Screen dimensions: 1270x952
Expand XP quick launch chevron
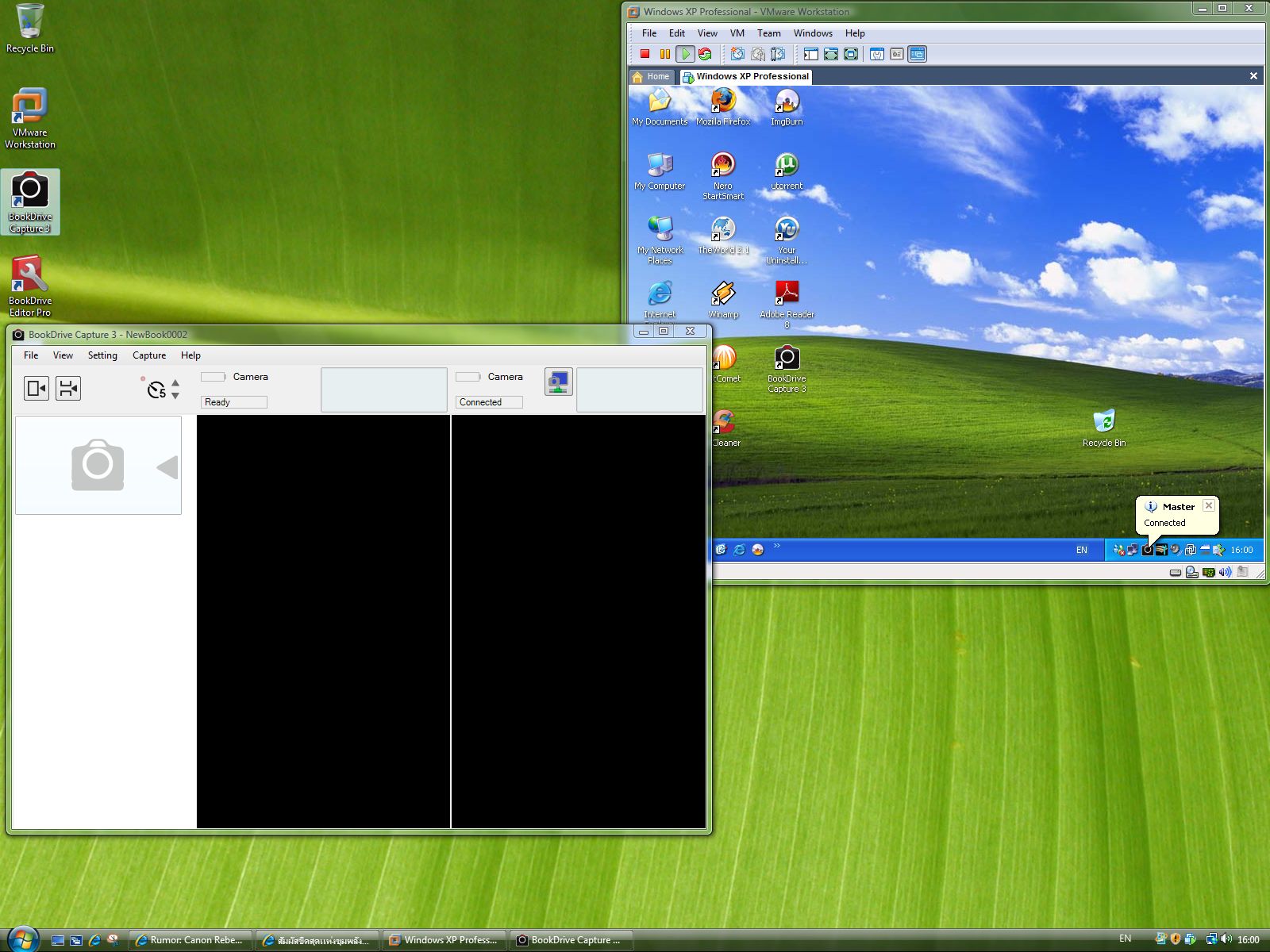click(777, 546)
